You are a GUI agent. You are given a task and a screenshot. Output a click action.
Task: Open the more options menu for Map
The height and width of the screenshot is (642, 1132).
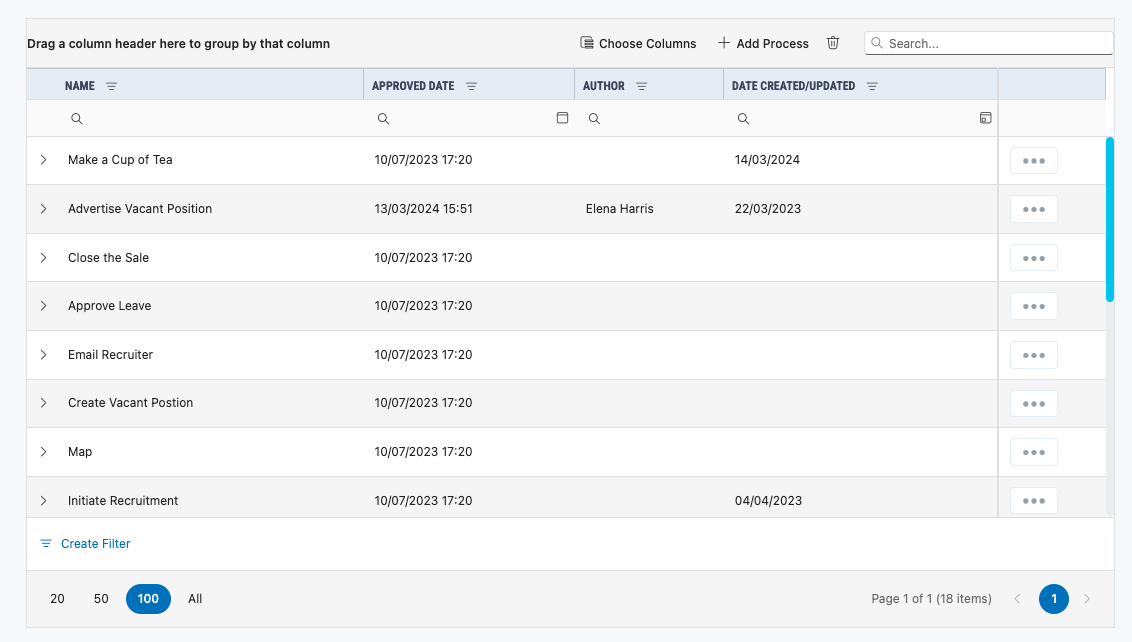click(1034, 452)
